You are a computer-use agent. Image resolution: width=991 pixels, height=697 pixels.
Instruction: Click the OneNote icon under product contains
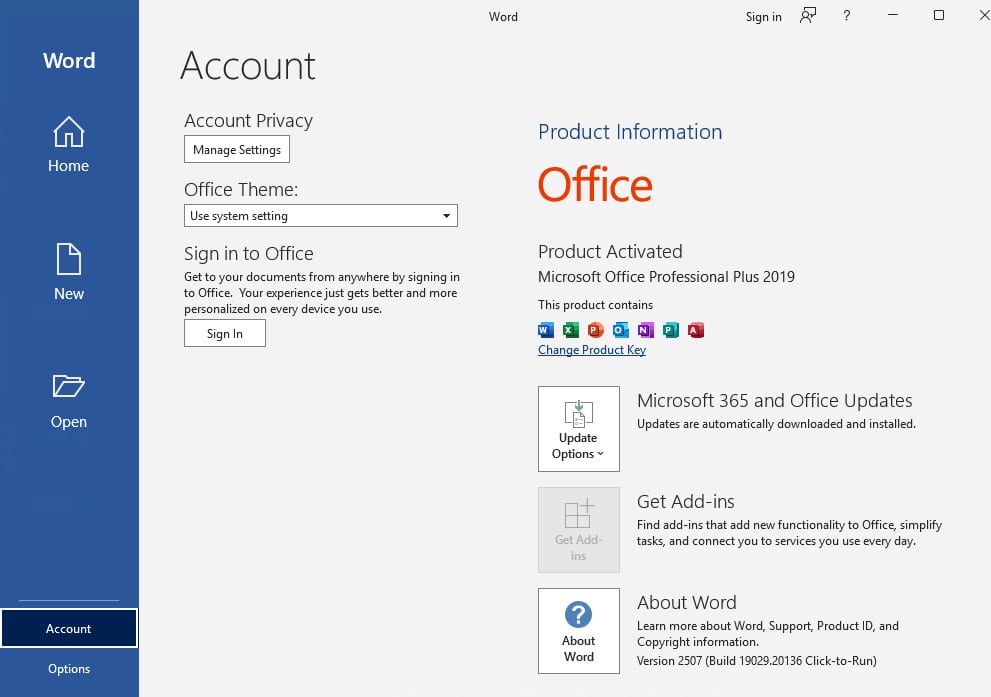(645, 330)
